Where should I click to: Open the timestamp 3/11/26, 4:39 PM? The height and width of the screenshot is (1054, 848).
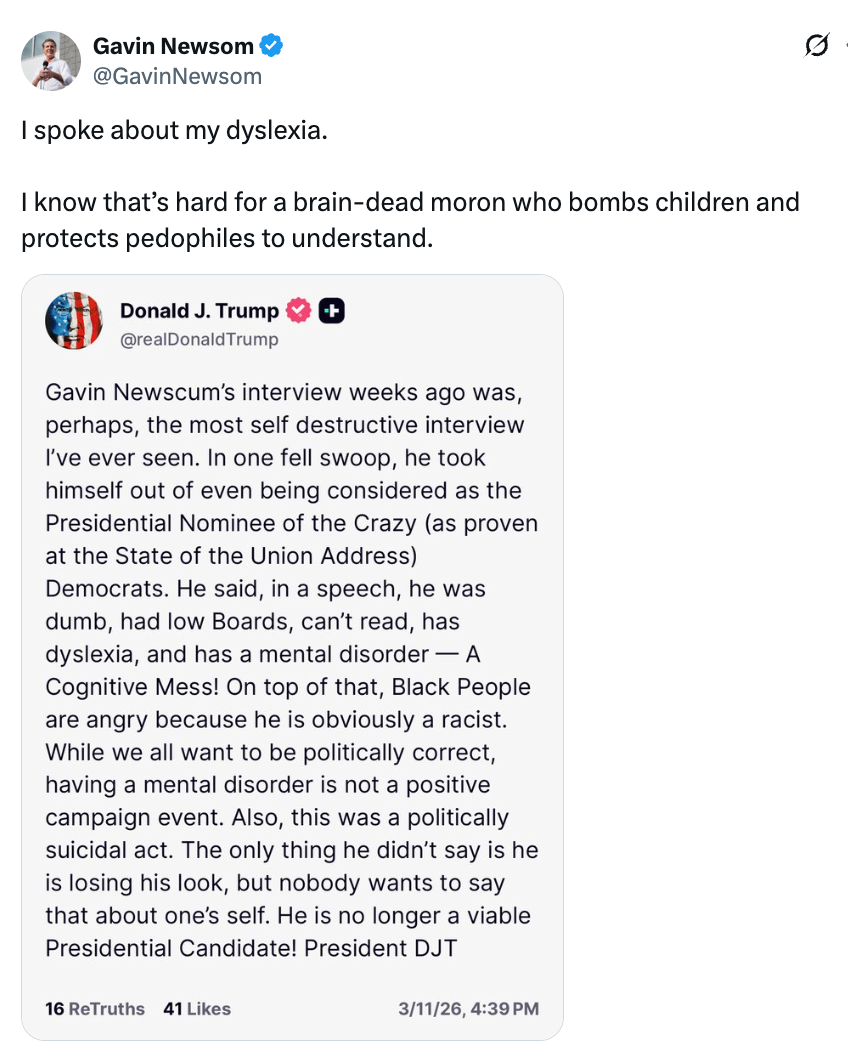pyautogui.click(x=466, y=1009)
